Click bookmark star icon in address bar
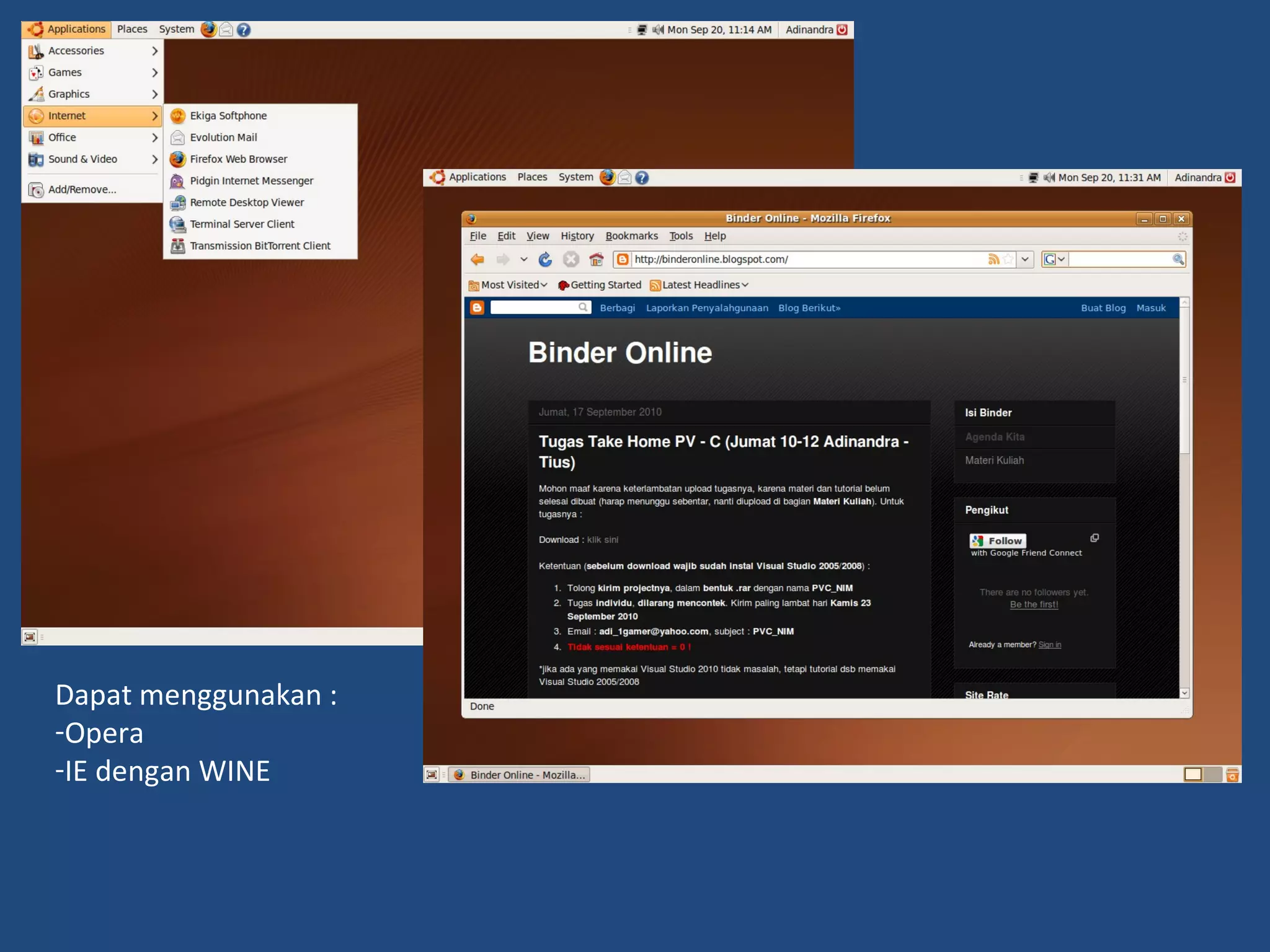The width and height of the screenshot is (1270, 952). [1008, 260]
